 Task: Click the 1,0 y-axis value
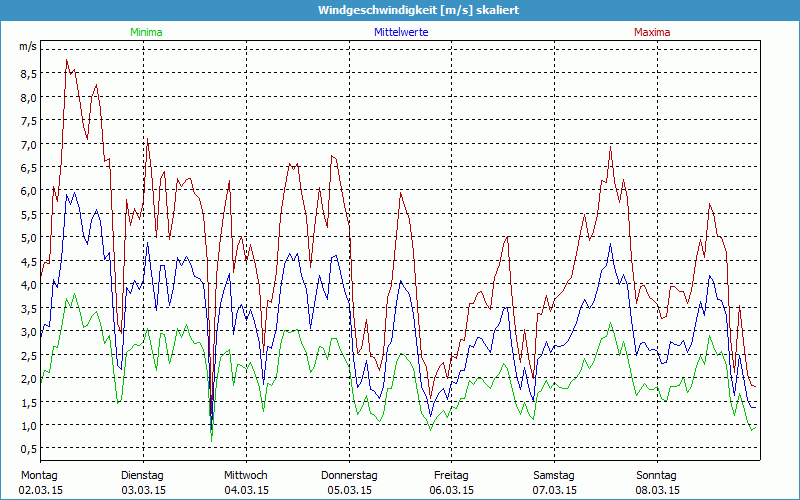[28, 426]
